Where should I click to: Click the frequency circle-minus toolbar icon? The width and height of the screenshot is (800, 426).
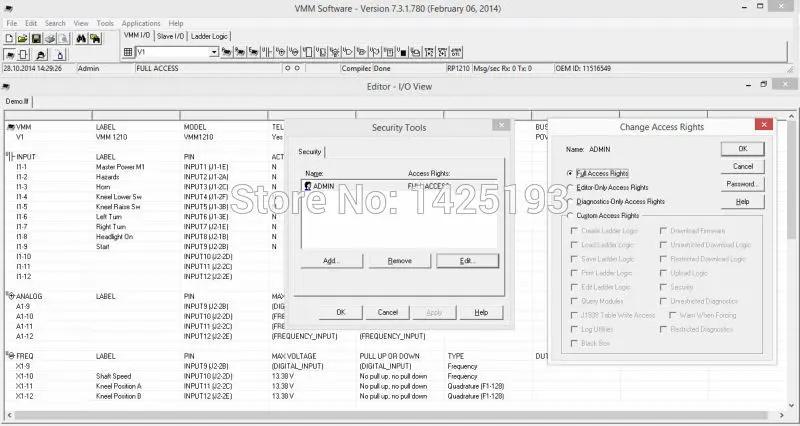pos(293,52)
